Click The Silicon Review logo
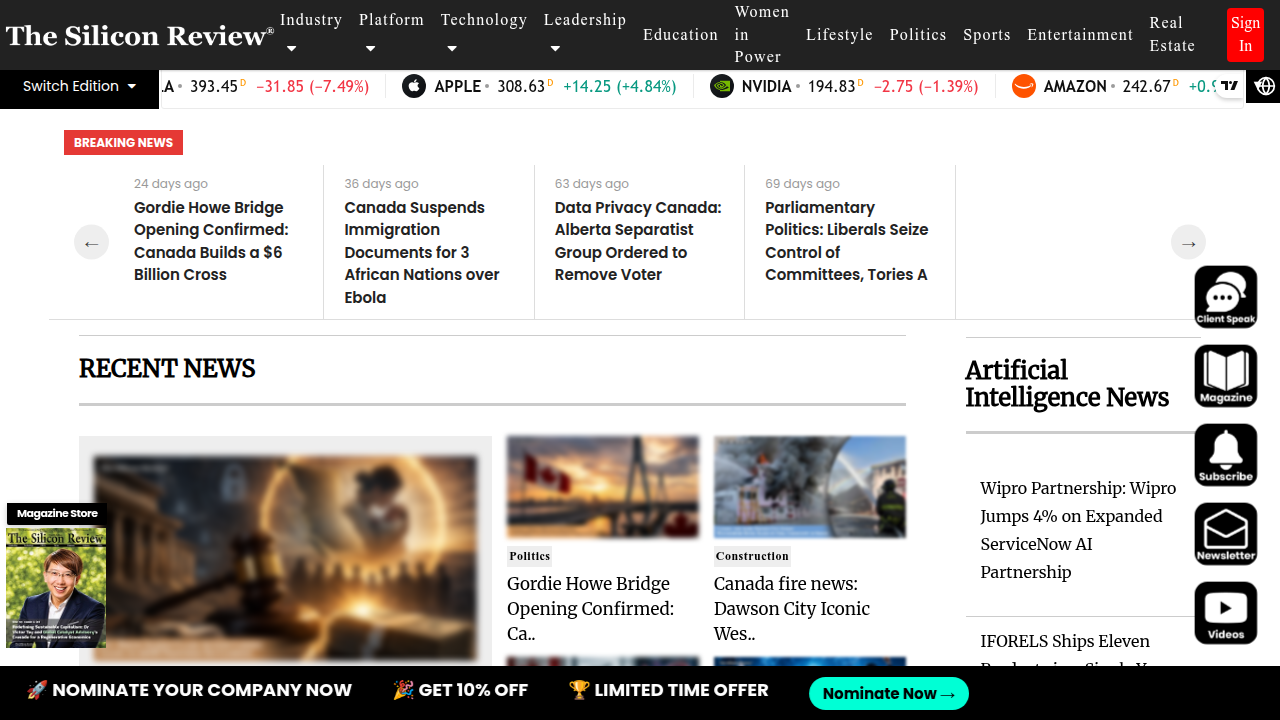Viewport: 1280px width, 720px height. pos(139,35)
